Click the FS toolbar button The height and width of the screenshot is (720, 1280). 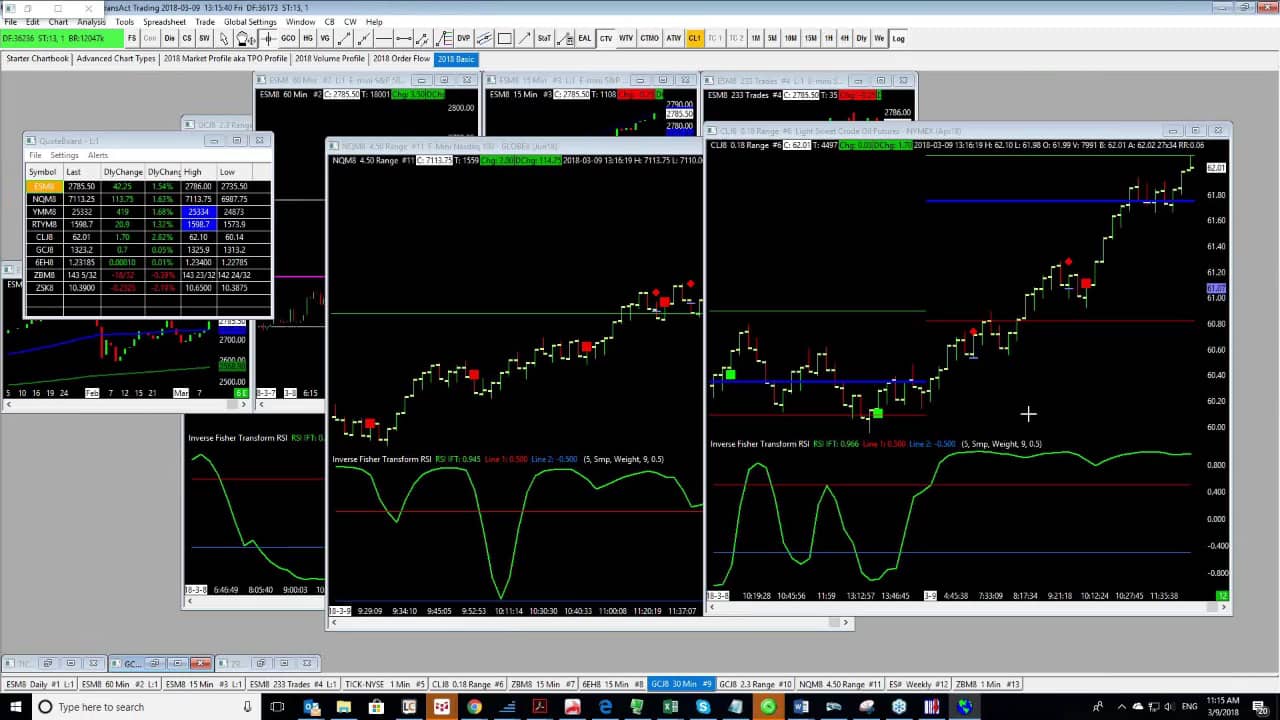coord(132,38)
